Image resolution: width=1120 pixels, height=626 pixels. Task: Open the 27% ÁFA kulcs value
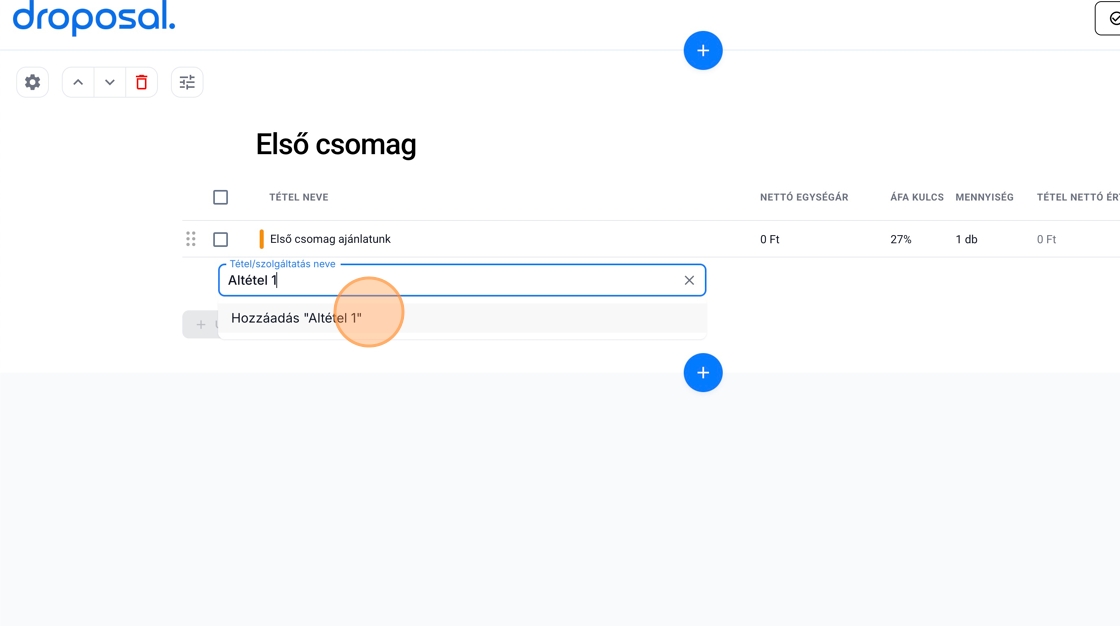click(901, 239)
